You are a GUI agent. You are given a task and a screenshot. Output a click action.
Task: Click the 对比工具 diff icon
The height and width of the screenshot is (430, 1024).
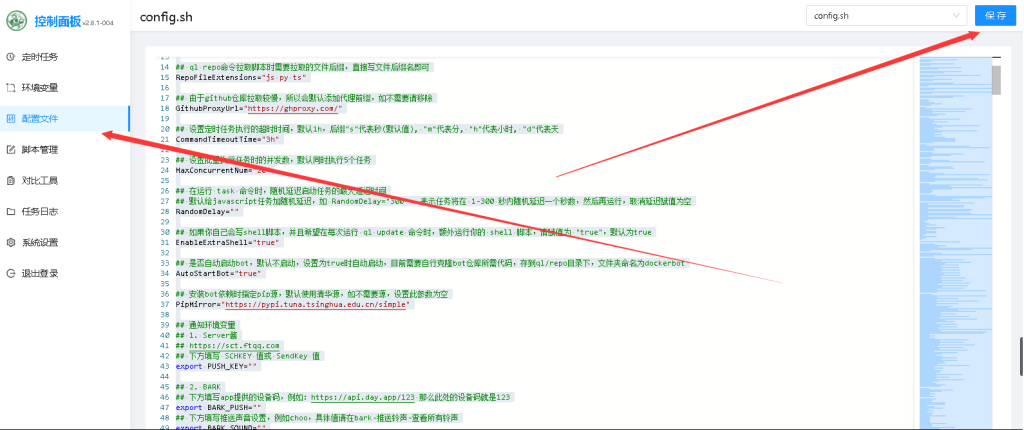[x=11, y=180]
